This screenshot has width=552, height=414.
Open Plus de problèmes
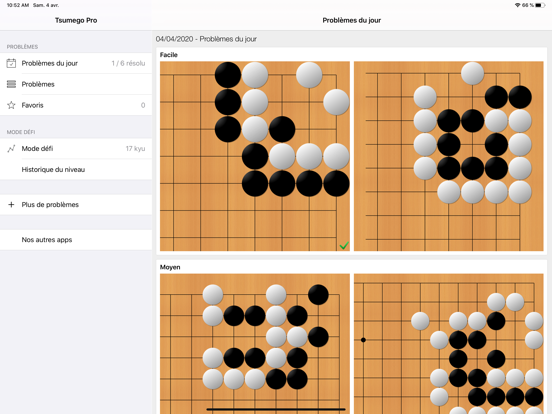76,205
